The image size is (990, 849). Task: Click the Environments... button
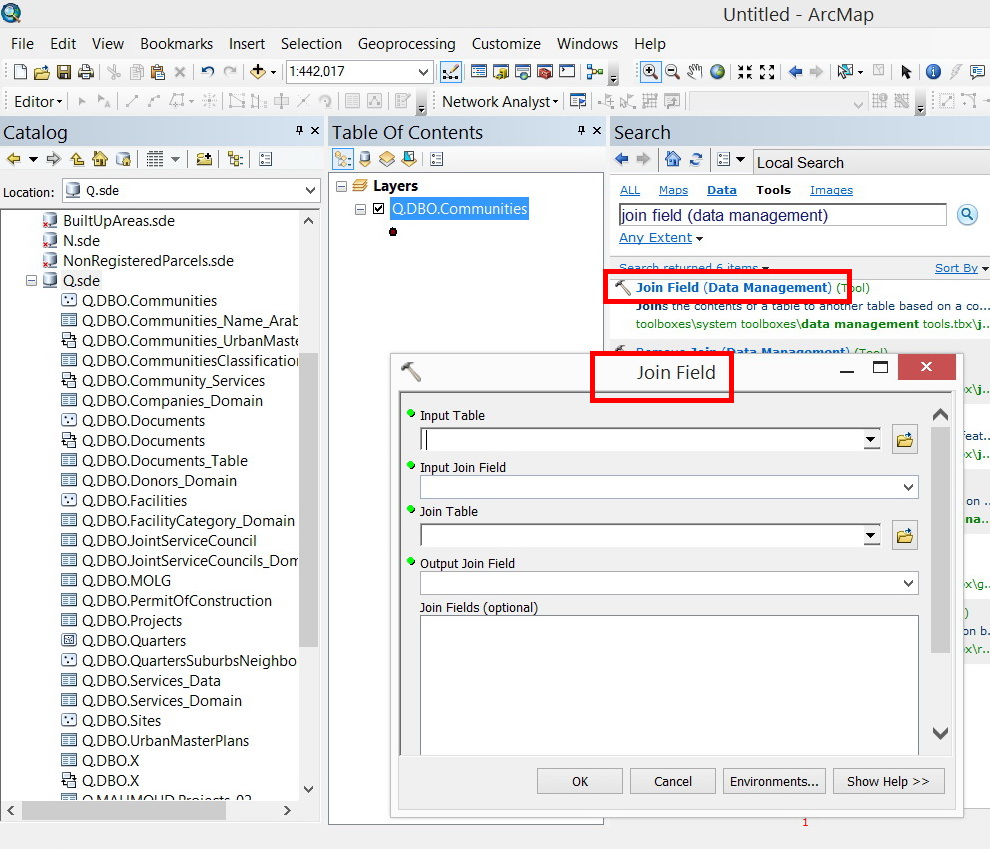coord(774,781)
